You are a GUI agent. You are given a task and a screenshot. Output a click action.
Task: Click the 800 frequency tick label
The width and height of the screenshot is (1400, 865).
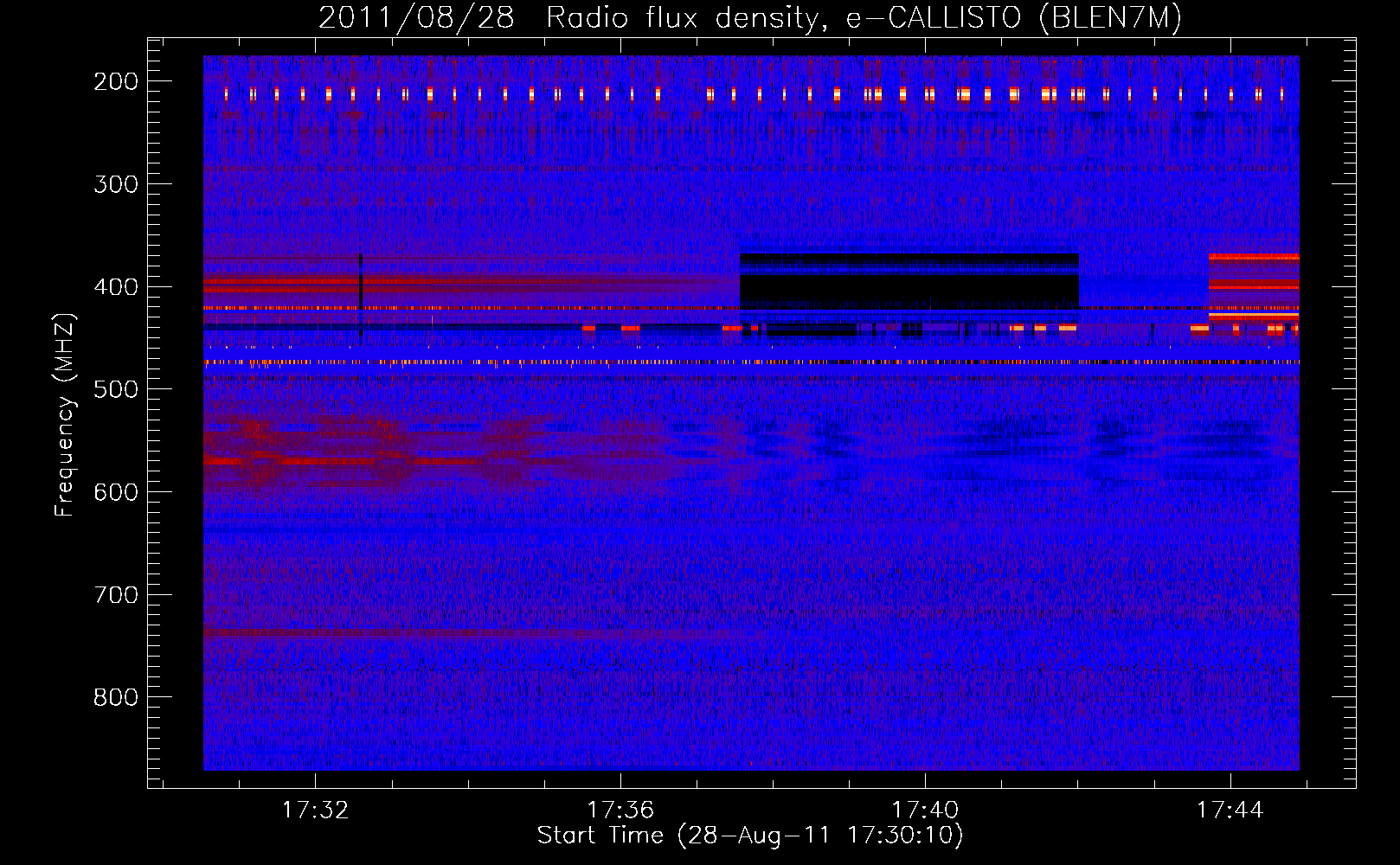(116, 697)
